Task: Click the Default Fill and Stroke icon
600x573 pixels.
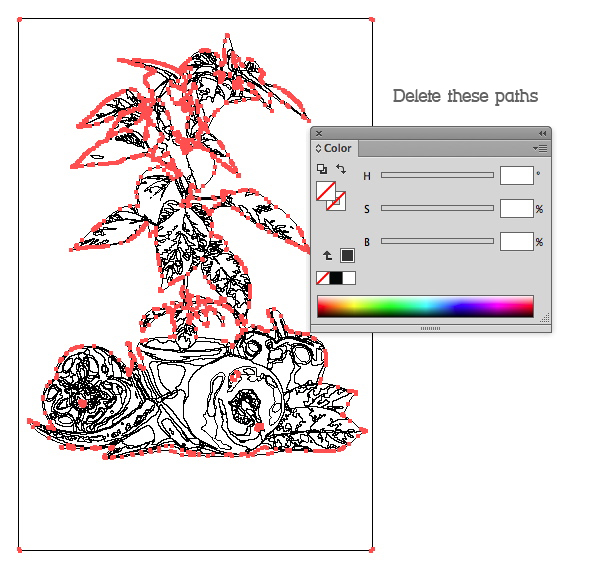Action: pyautogui.click(x=322, y=169)
